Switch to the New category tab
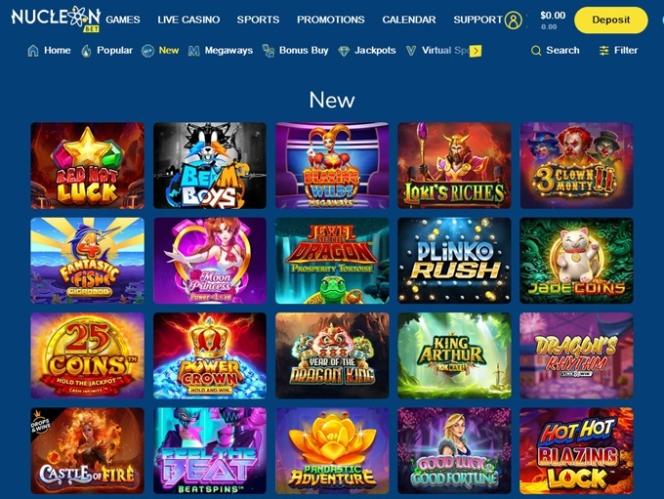 tap(169, 50)
